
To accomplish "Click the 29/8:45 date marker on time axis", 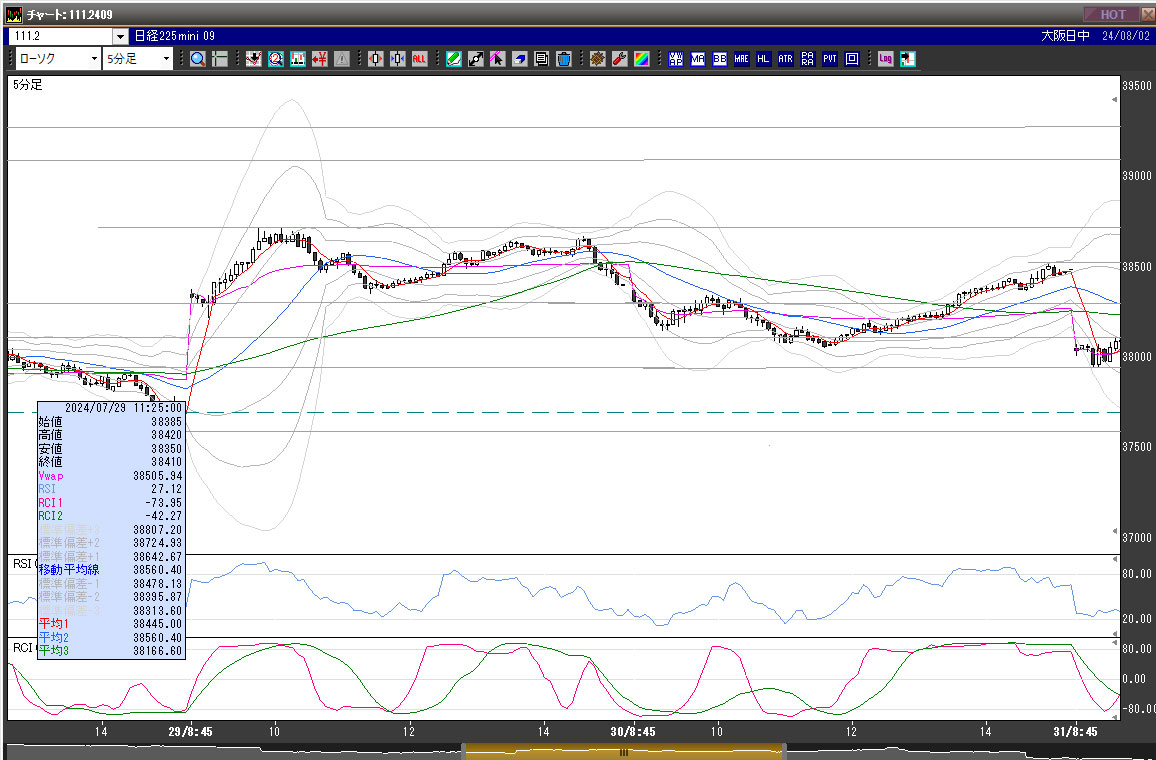I will pos(190,732).
